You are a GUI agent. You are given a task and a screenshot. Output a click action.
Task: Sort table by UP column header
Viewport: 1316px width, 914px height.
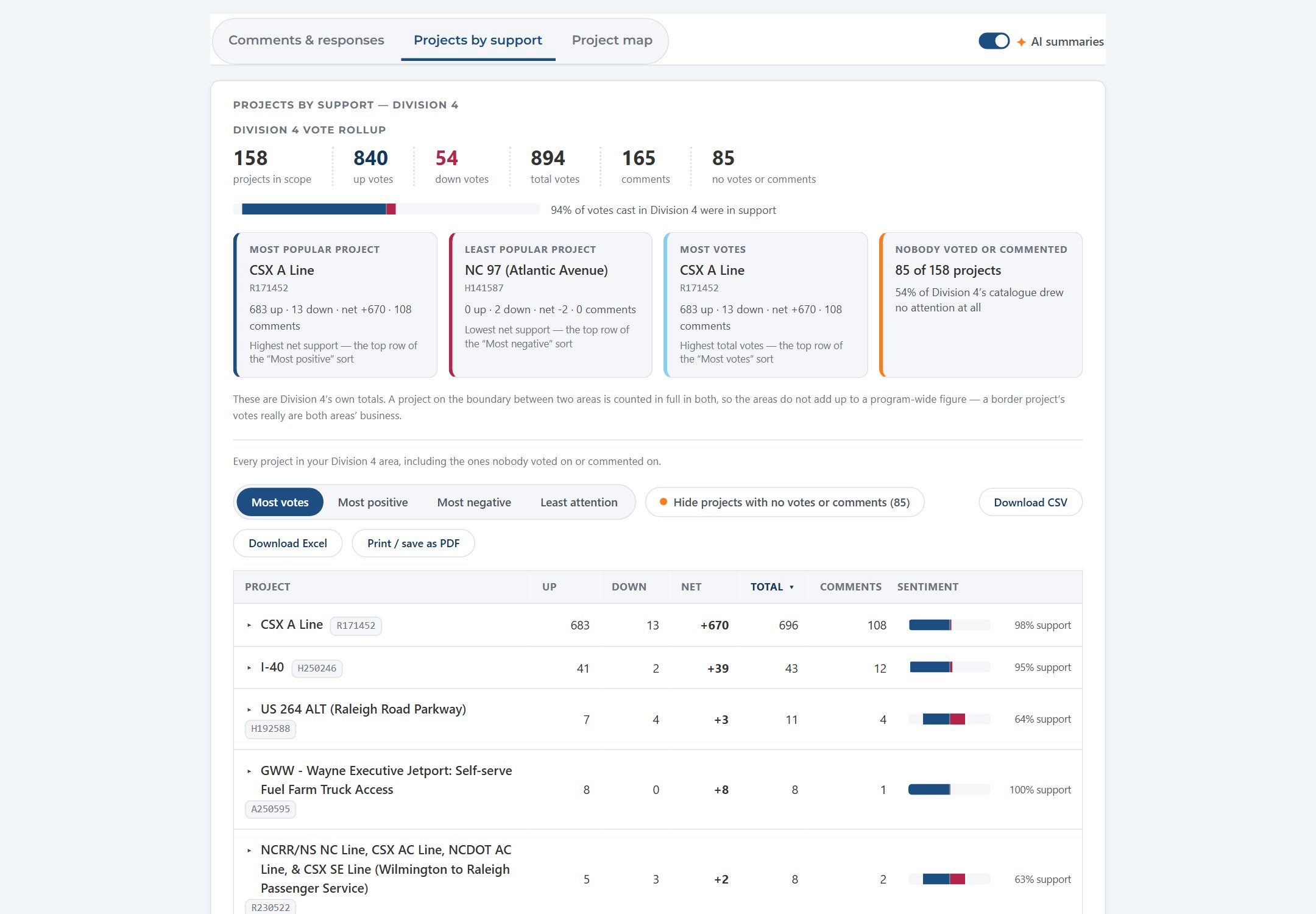[x=549, y=587]
